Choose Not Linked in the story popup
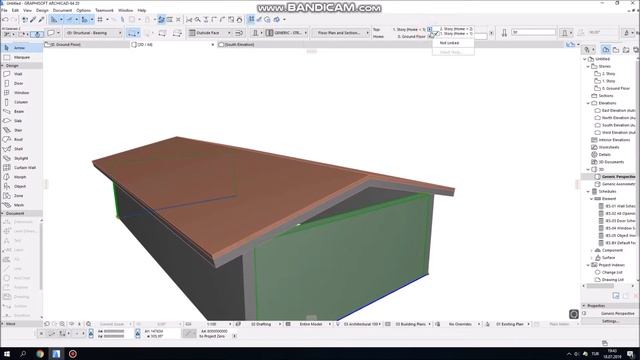 pyautogui.click(x=449, y=43)
